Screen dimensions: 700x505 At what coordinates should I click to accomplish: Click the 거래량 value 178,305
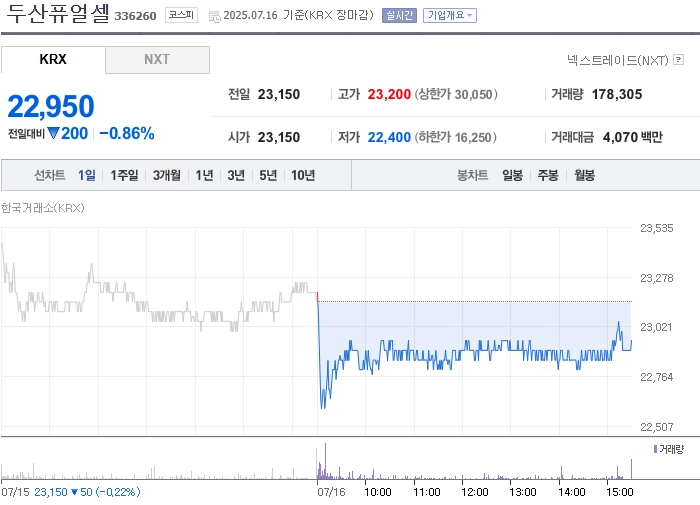click(x=617, y=94)
